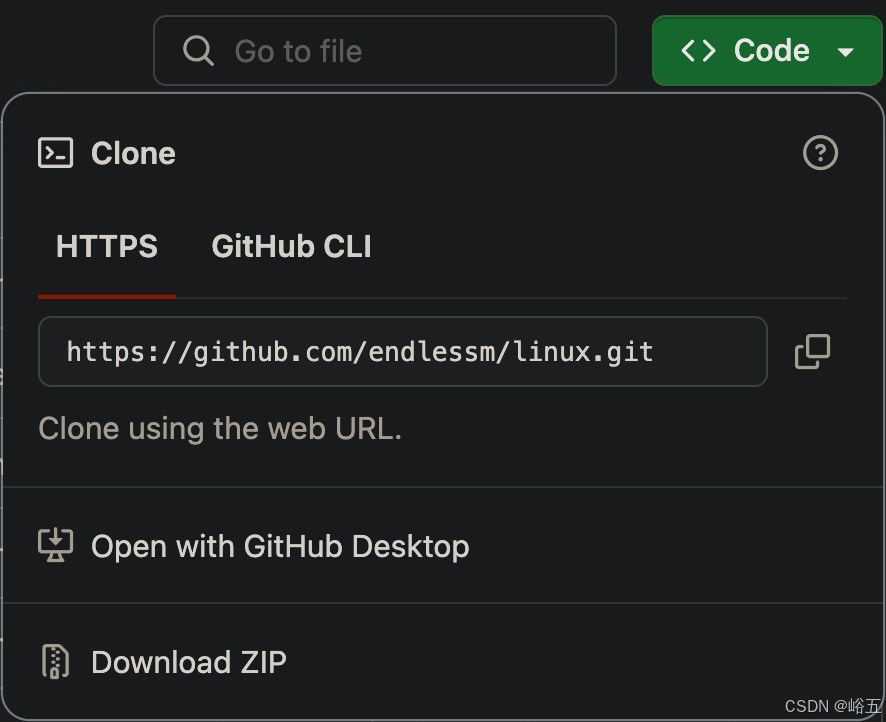This screenshot has width=886, height=722.
Task: Click the 'Clone using the web URL.' text
Action: 220,429
